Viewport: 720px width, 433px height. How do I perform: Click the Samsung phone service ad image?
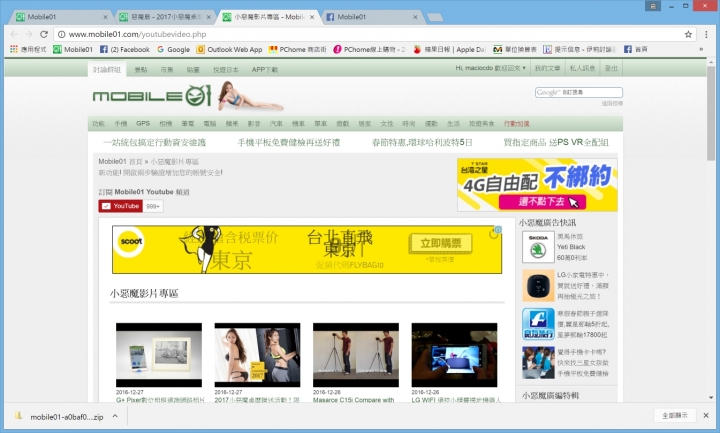[538, 362]
